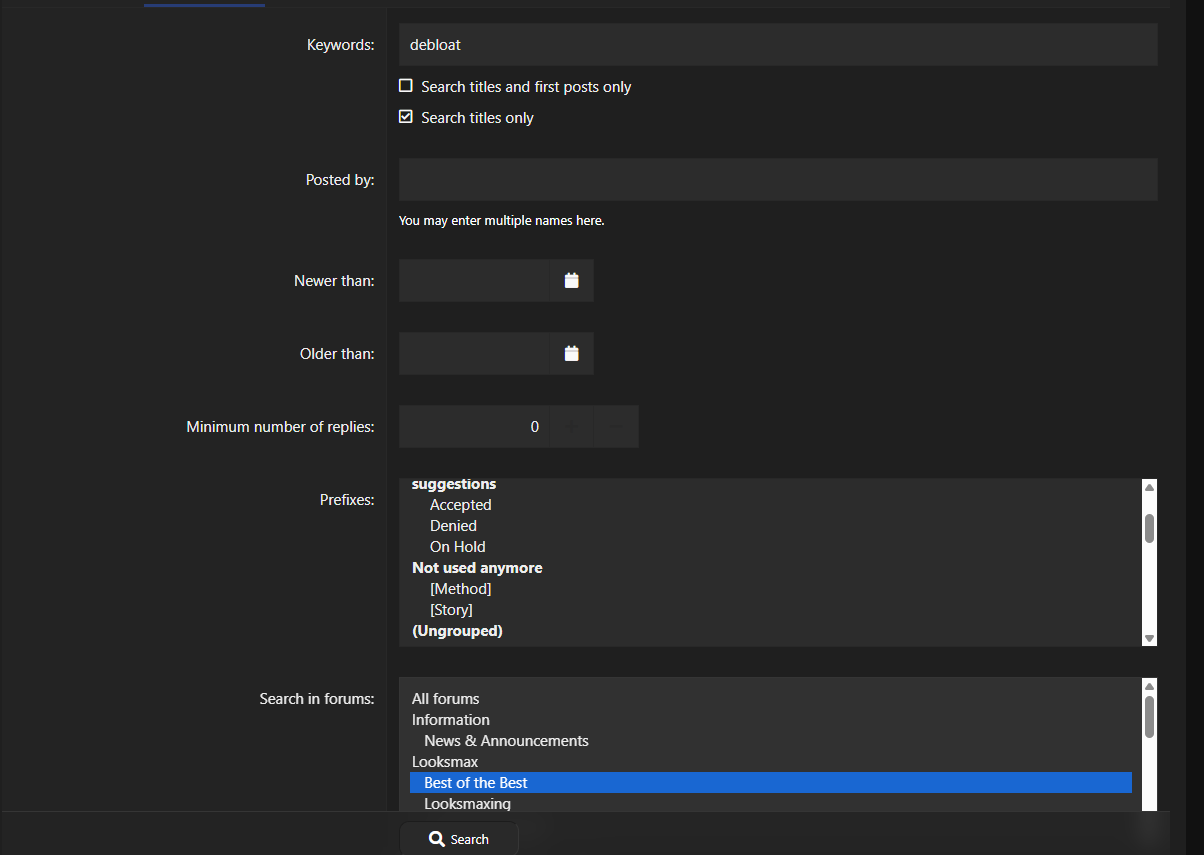Image resolution: width=1204 pixels, height=855 pixels.
Task: Click the forums list scrollbar thumb
Action: (1149, 717)
